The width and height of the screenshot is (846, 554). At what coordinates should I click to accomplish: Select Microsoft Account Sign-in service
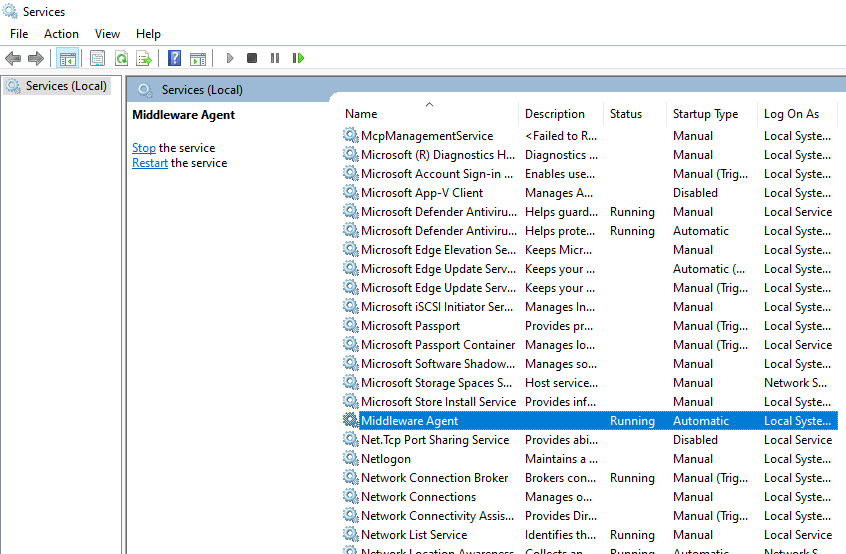point(437,174)
